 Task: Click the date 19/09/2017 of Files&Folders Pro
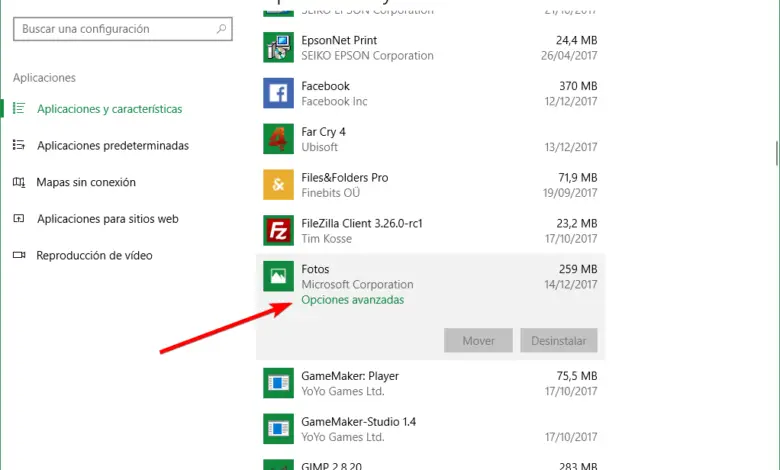(x=570, y=193)
